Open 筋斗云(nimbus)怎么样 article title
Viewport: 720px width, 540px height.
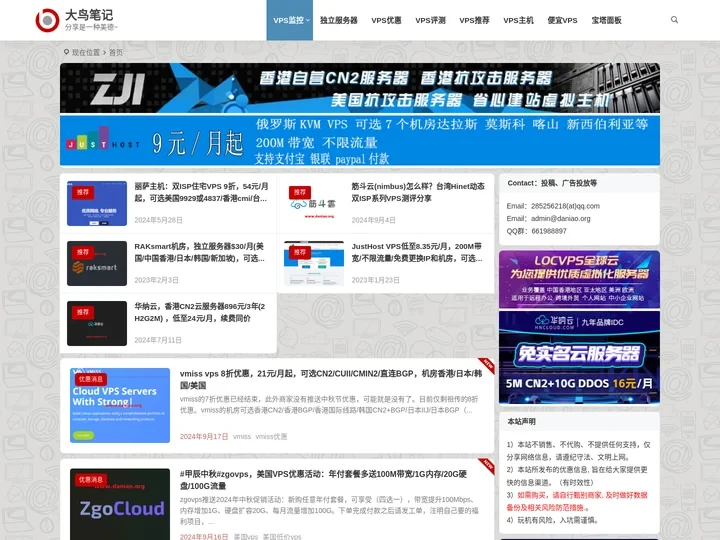(x=418, y=192)
